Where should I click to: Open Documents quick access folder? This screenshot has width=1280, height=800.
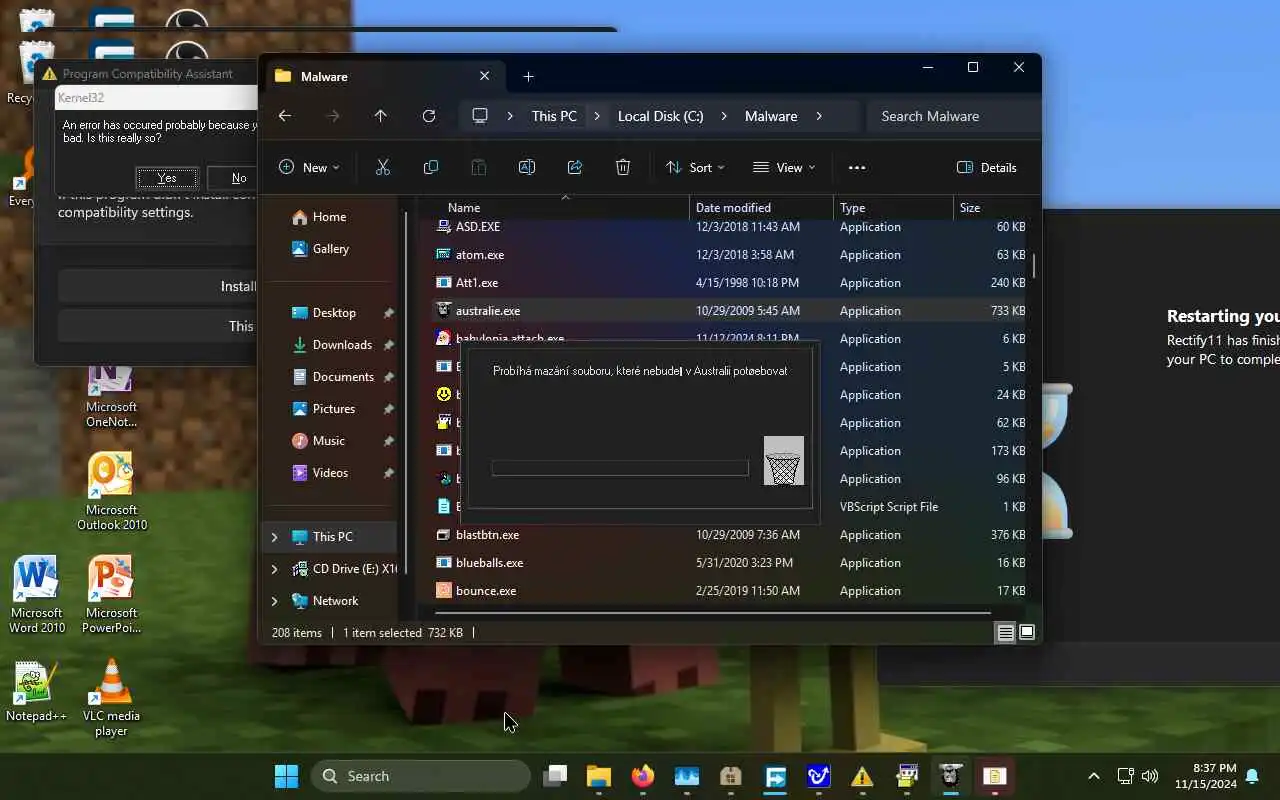tap(343, 377)
